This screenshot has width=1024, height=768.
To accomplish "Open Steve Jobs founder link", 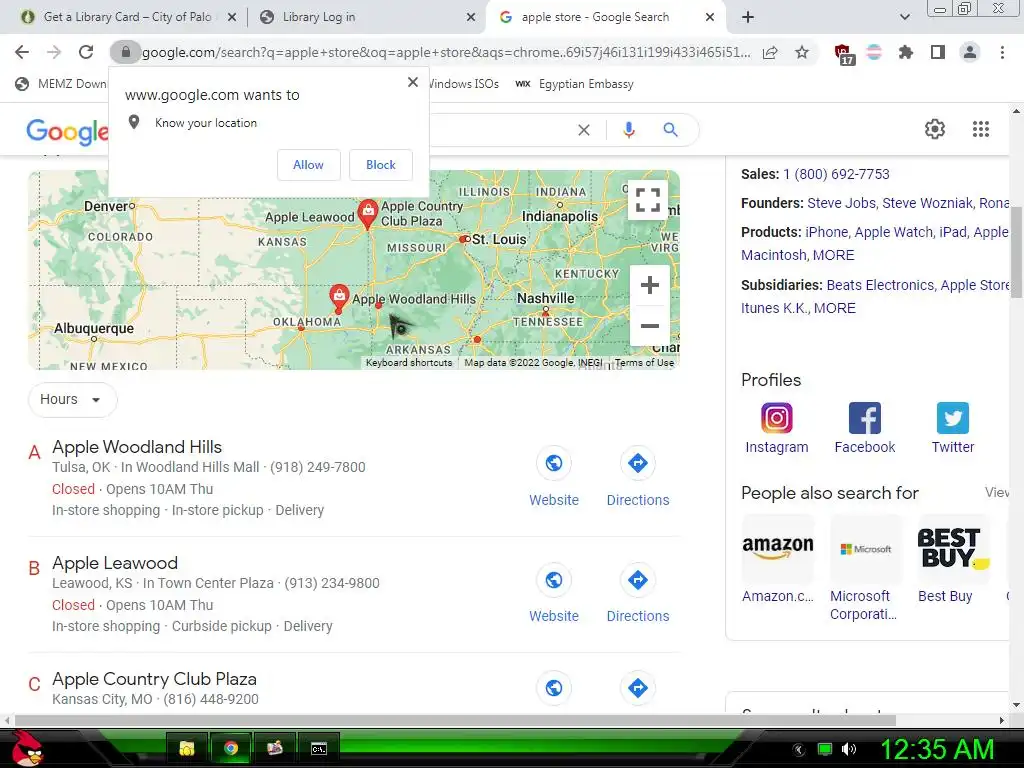I will [841, 203].
